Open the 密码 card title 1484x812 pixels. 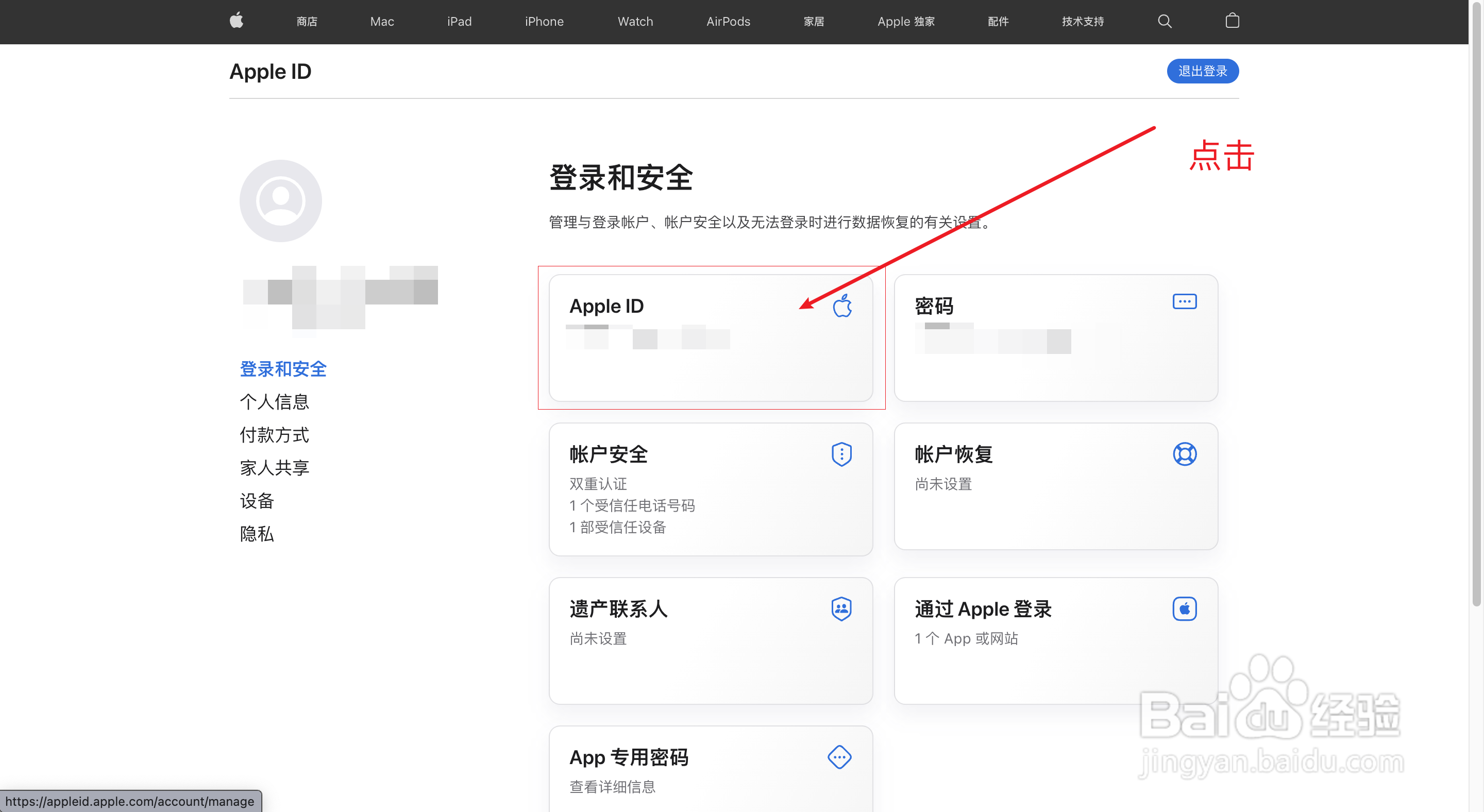tap(934, 306)
